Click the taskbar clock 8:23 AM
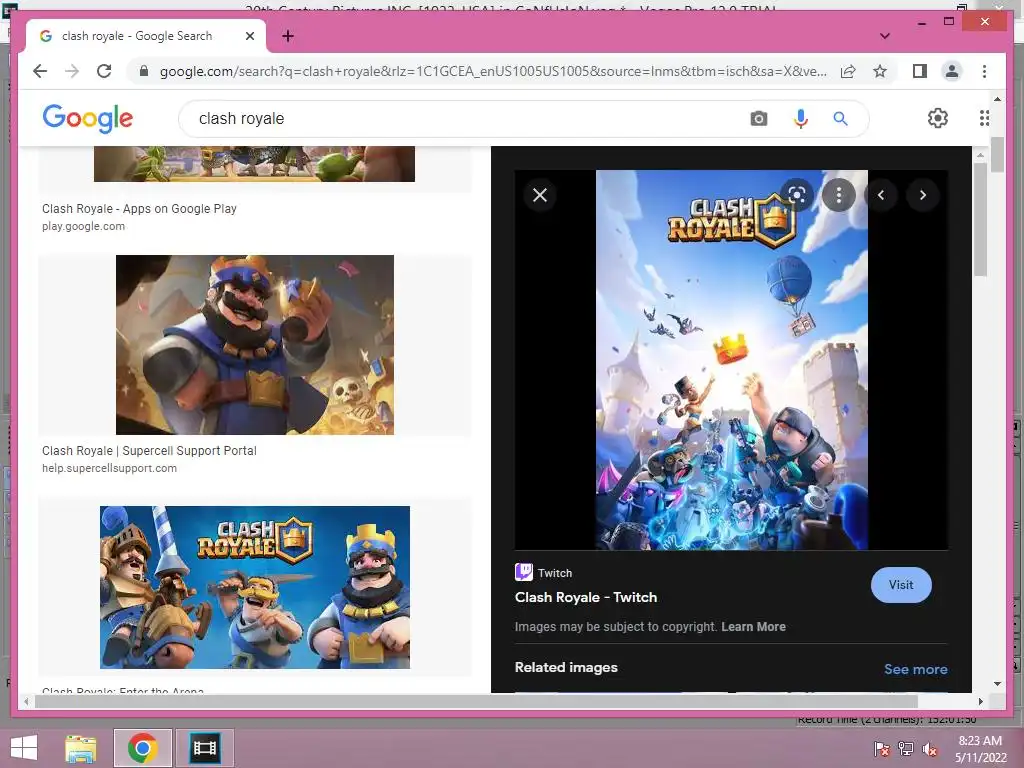Image resolution: width=1024 pixels, height=768 pixels. point(980,741)
